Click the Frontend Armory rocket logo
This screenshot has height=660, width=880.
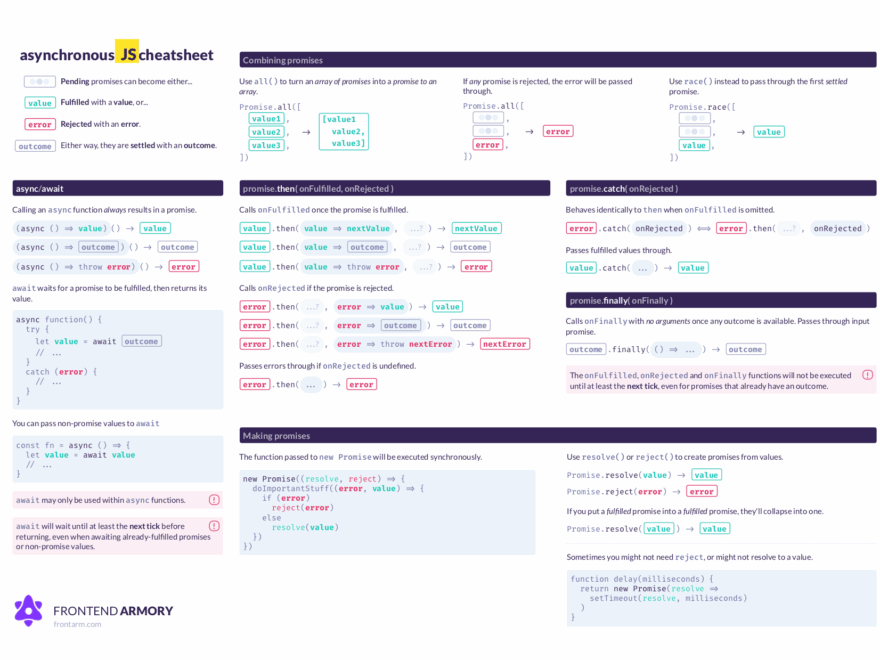tap(27, 610)
